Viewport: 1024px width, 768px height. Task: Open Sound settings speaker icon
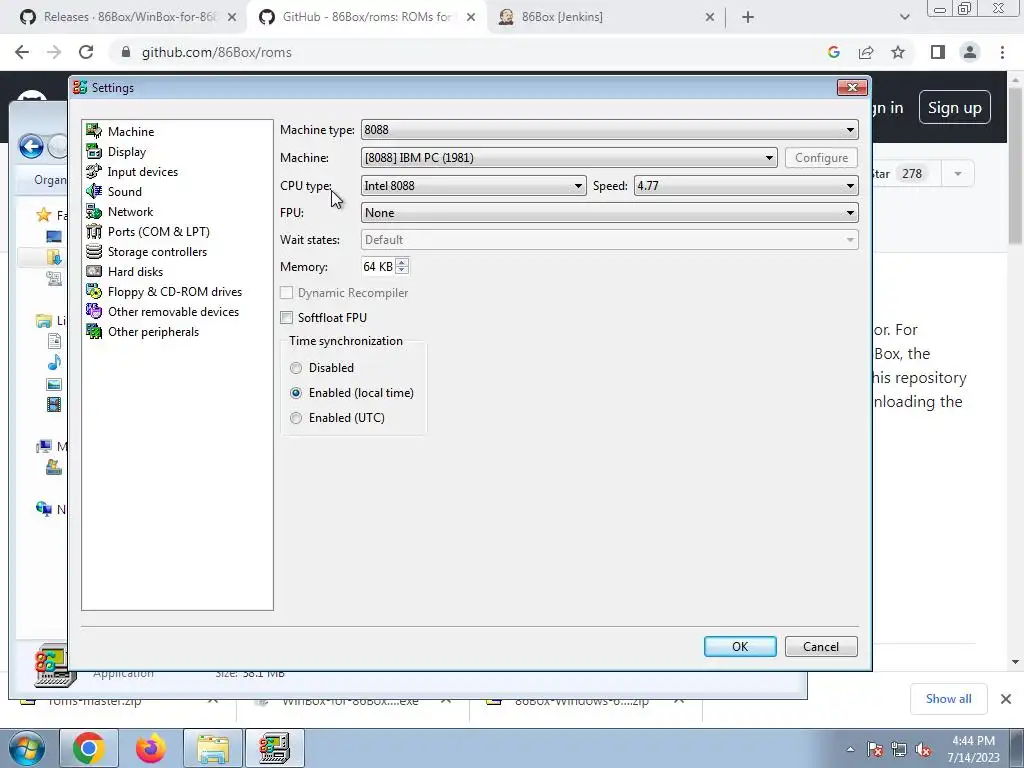(94, 191)
